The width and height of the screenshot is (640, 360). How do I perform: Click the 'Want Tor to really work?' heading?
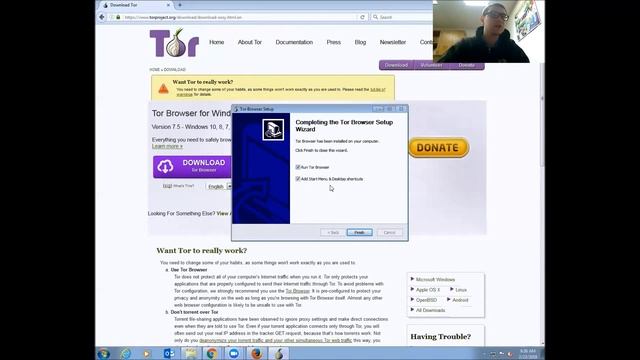[x=202, y=251]
